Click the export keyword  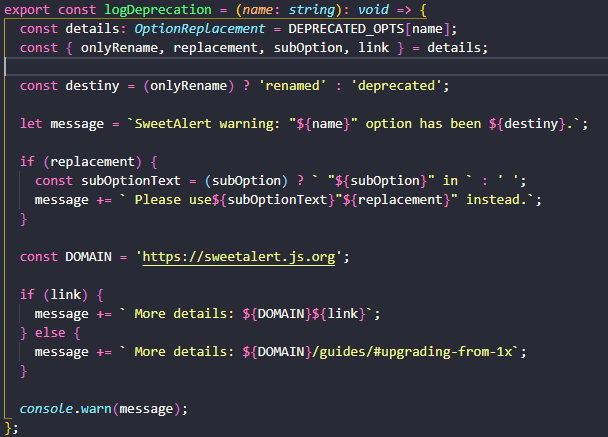tap(27, 10)
